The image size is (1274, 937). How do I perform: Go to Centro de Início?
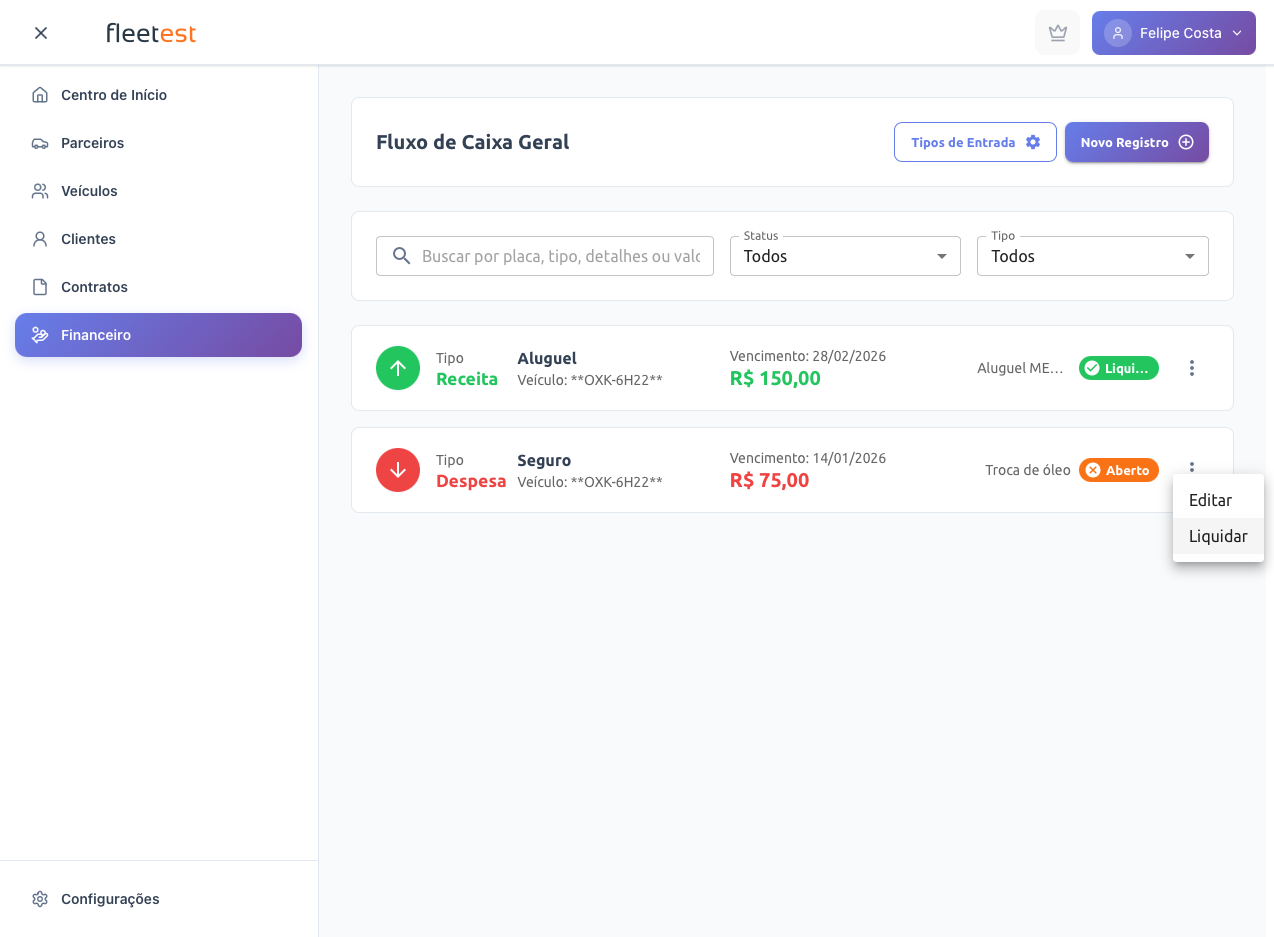point(113,95)
